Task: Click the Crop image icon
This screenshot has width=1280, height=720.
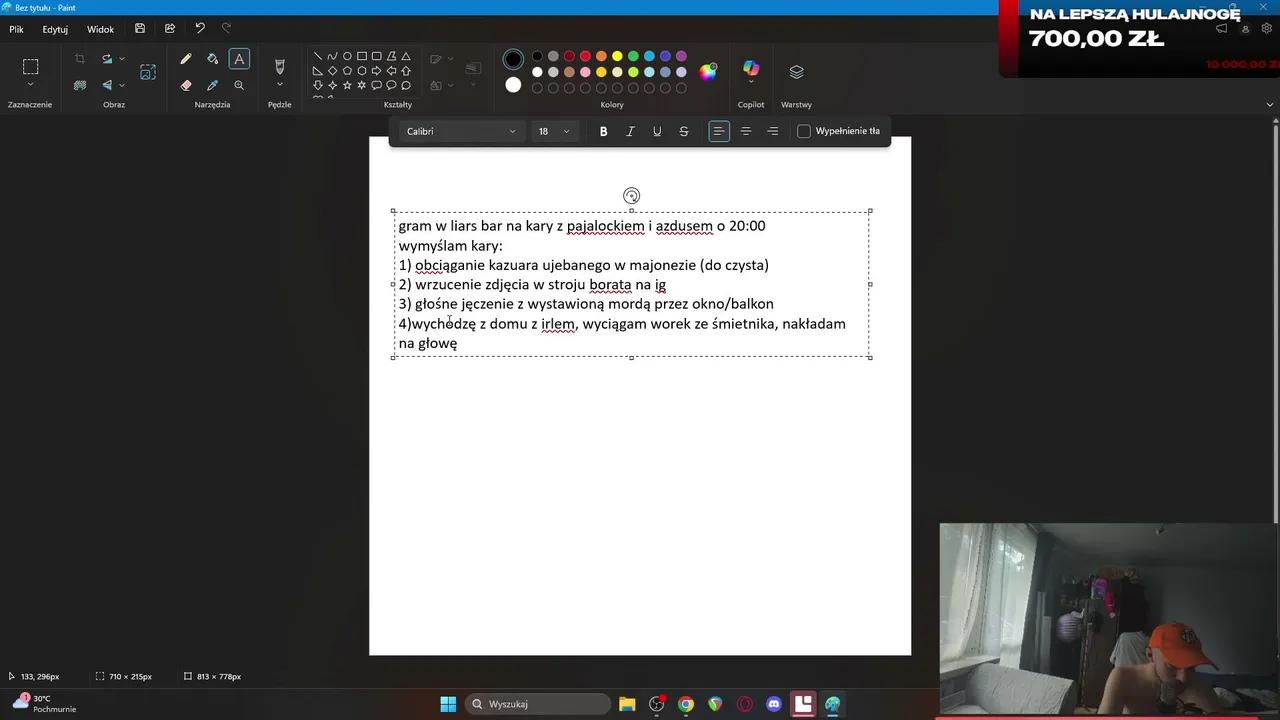Action: click(80, 59)
